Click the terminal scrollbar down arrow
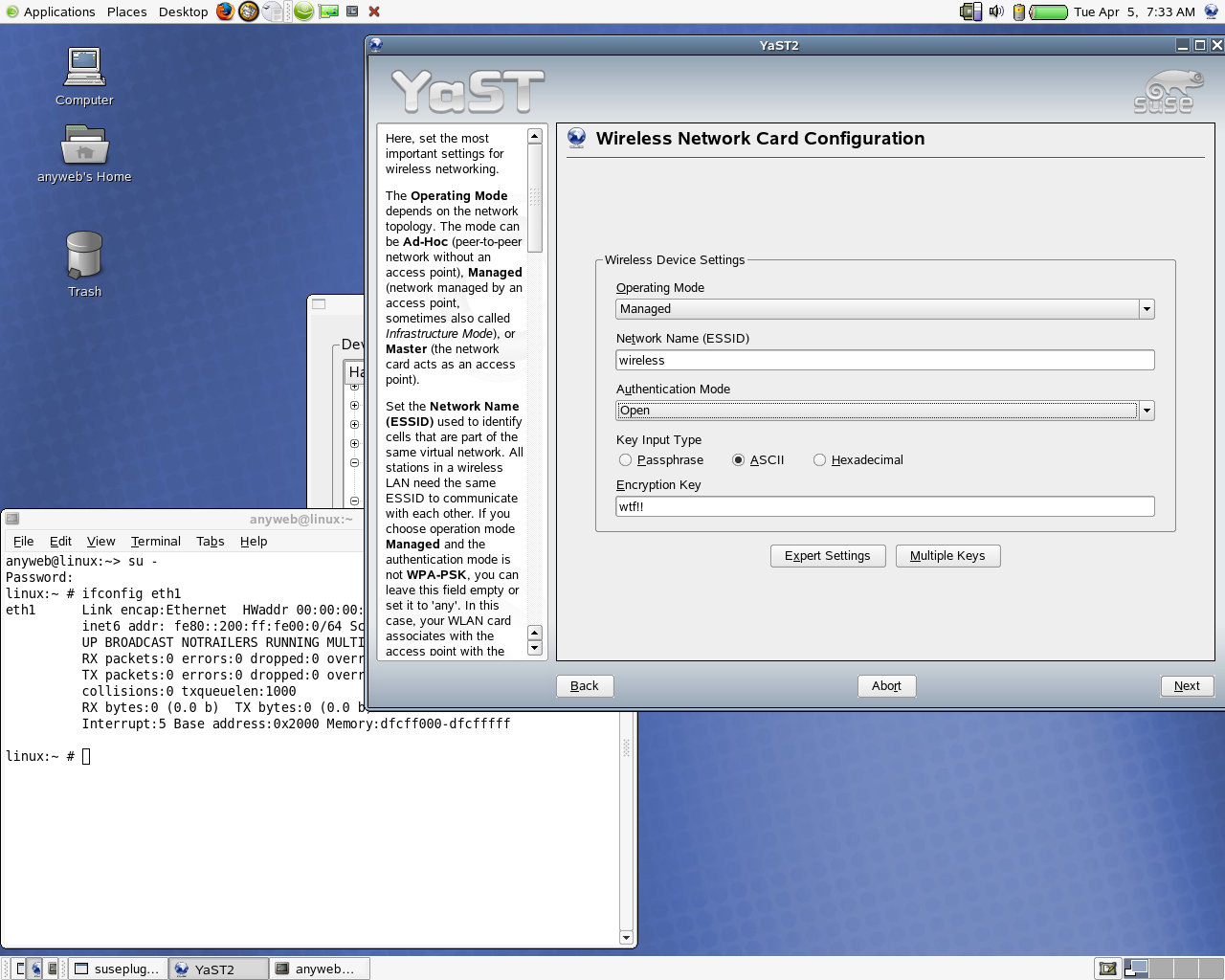The width and height of the screenshot is (1225, 980). pos(627,938)
